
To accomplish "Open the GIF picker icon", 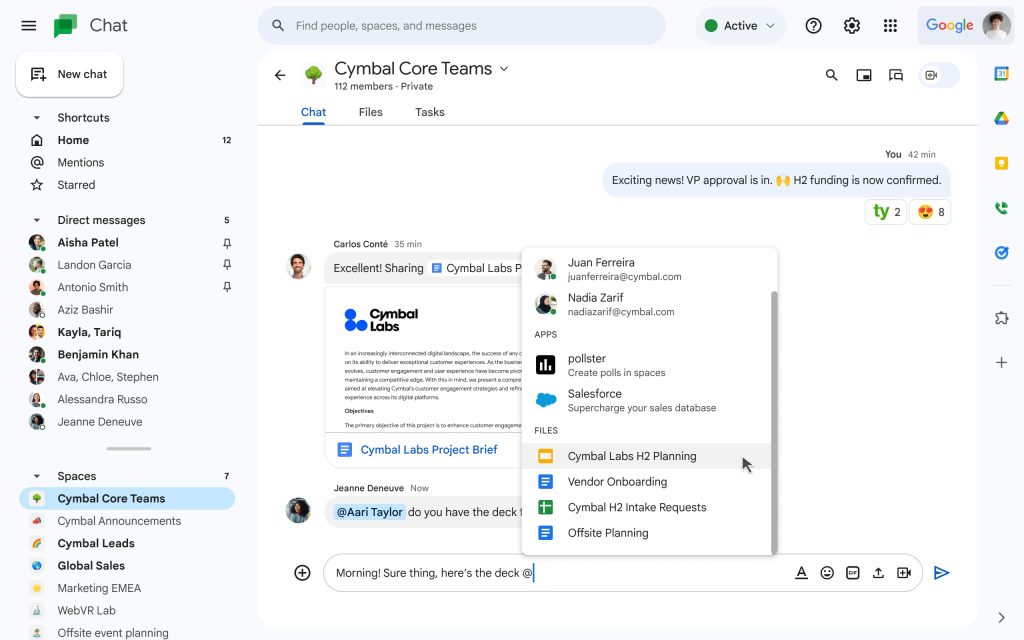I will tap(853, 573).
